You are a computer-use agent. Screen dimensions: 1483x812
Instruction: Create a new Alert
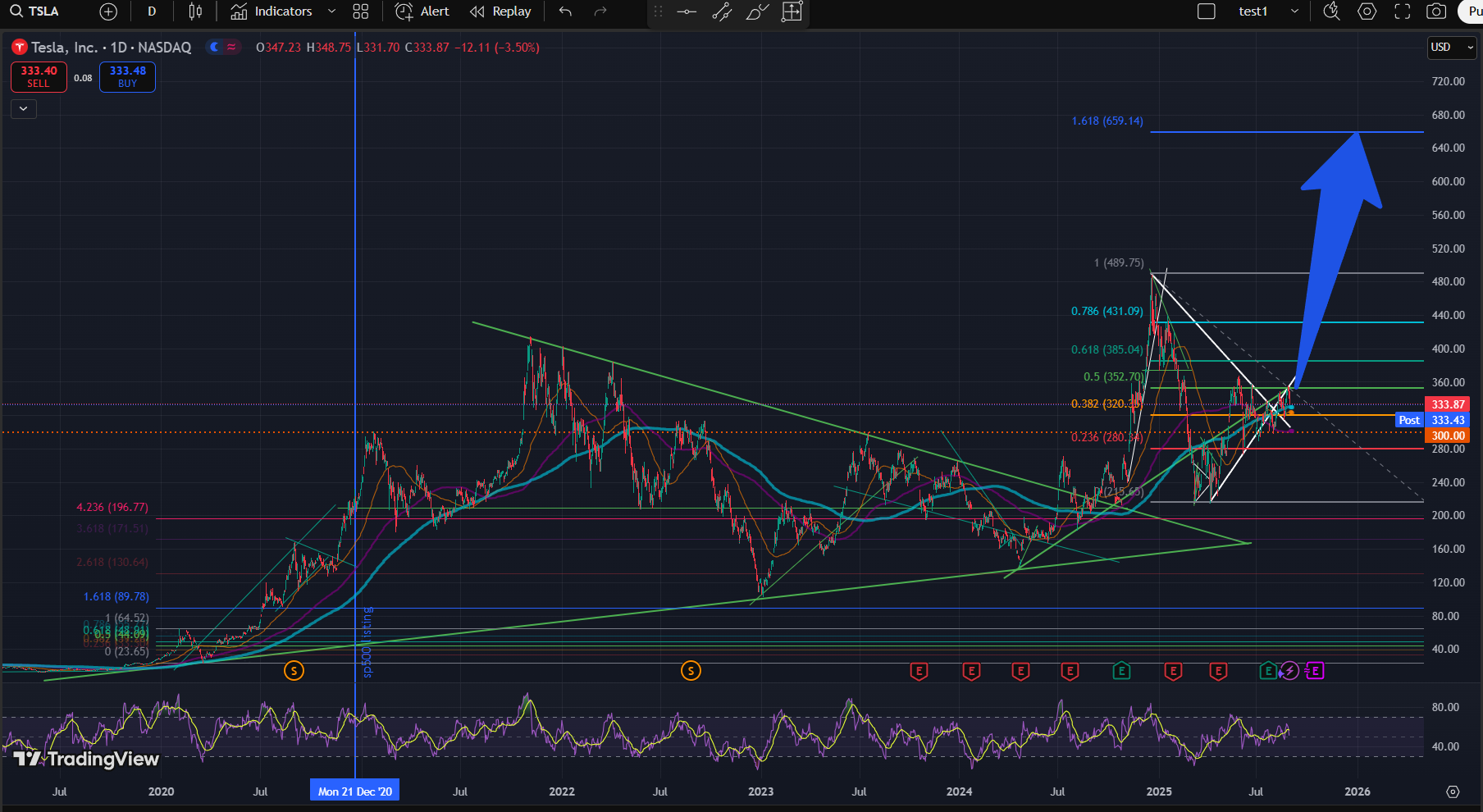[x=422, y=11]
